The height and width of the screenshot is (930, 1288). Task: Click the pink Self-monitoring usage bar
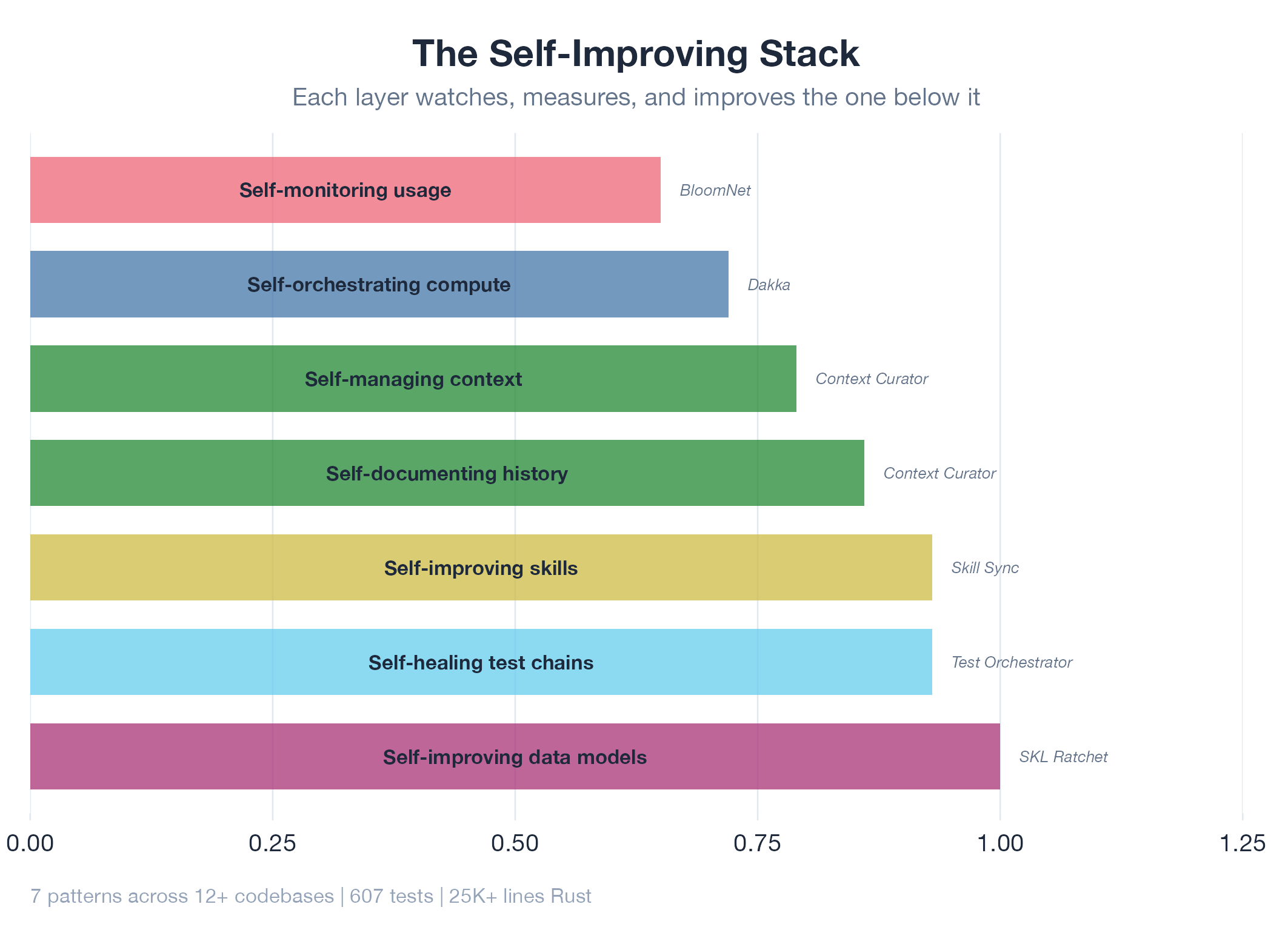(x=345, y=190)
